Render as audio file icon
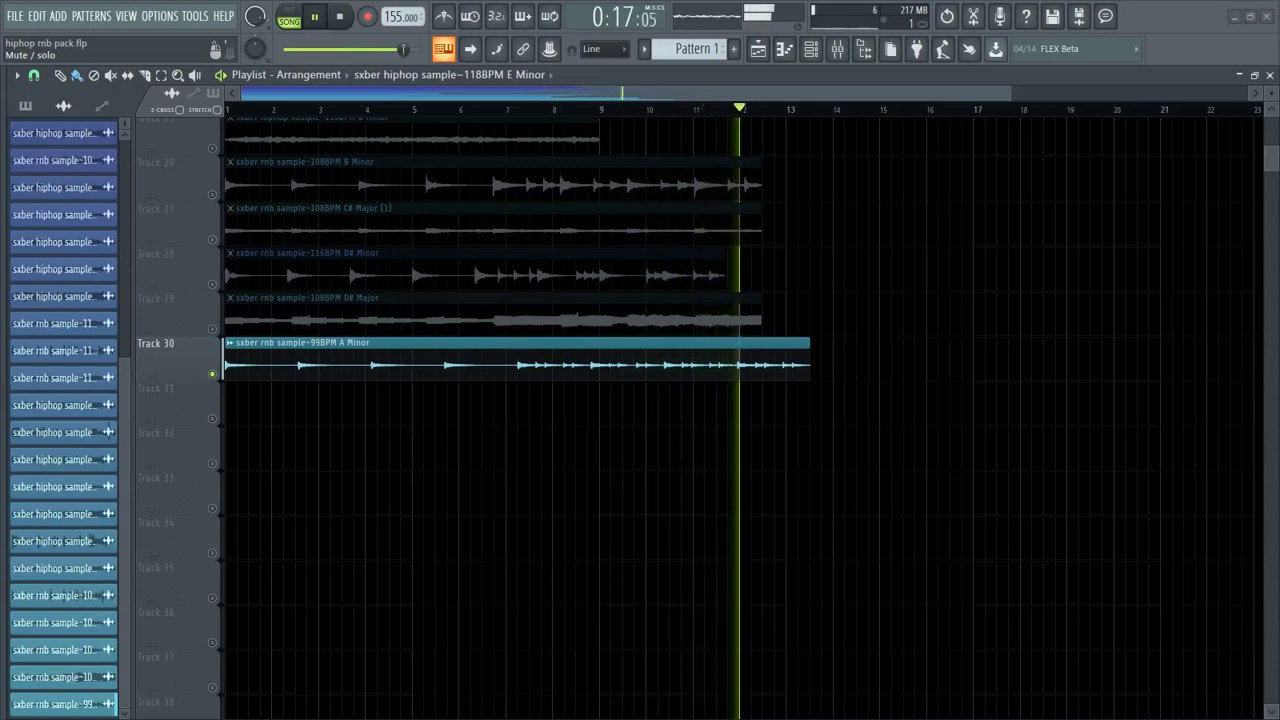The height and width of the screenshot is (720, 1280). 1079,16
